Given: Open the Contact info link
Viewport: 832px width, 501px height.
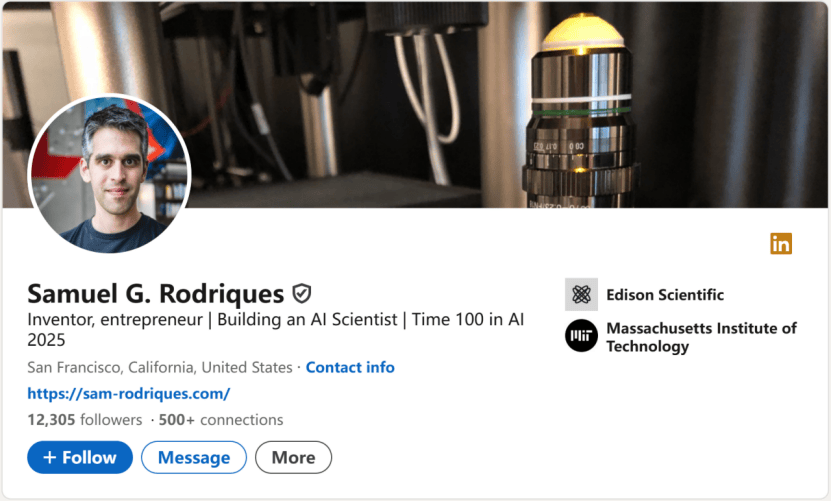Looking at the screenshot, I should (350, 367).
